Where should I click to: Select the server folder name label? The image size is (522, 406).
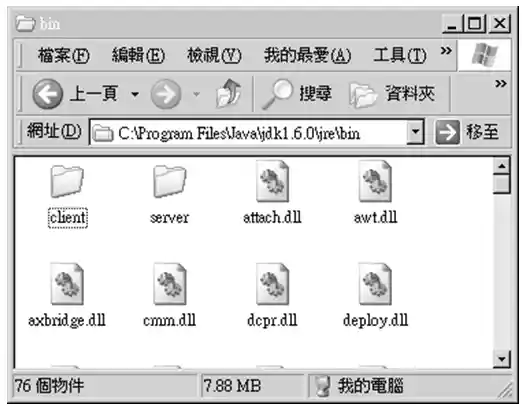tap(170, 218)
